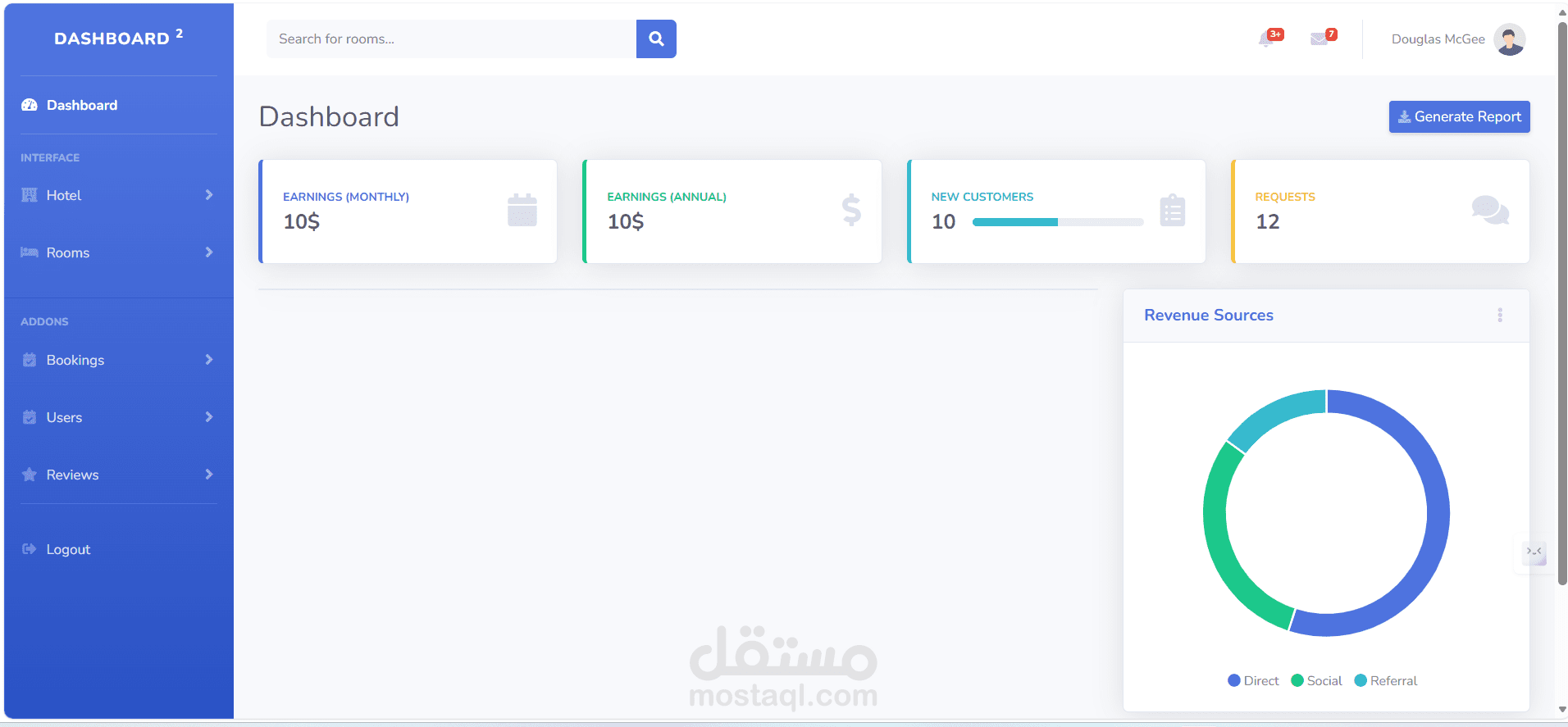Click the Revenue Sources heading

click(x=1209, y=316)
